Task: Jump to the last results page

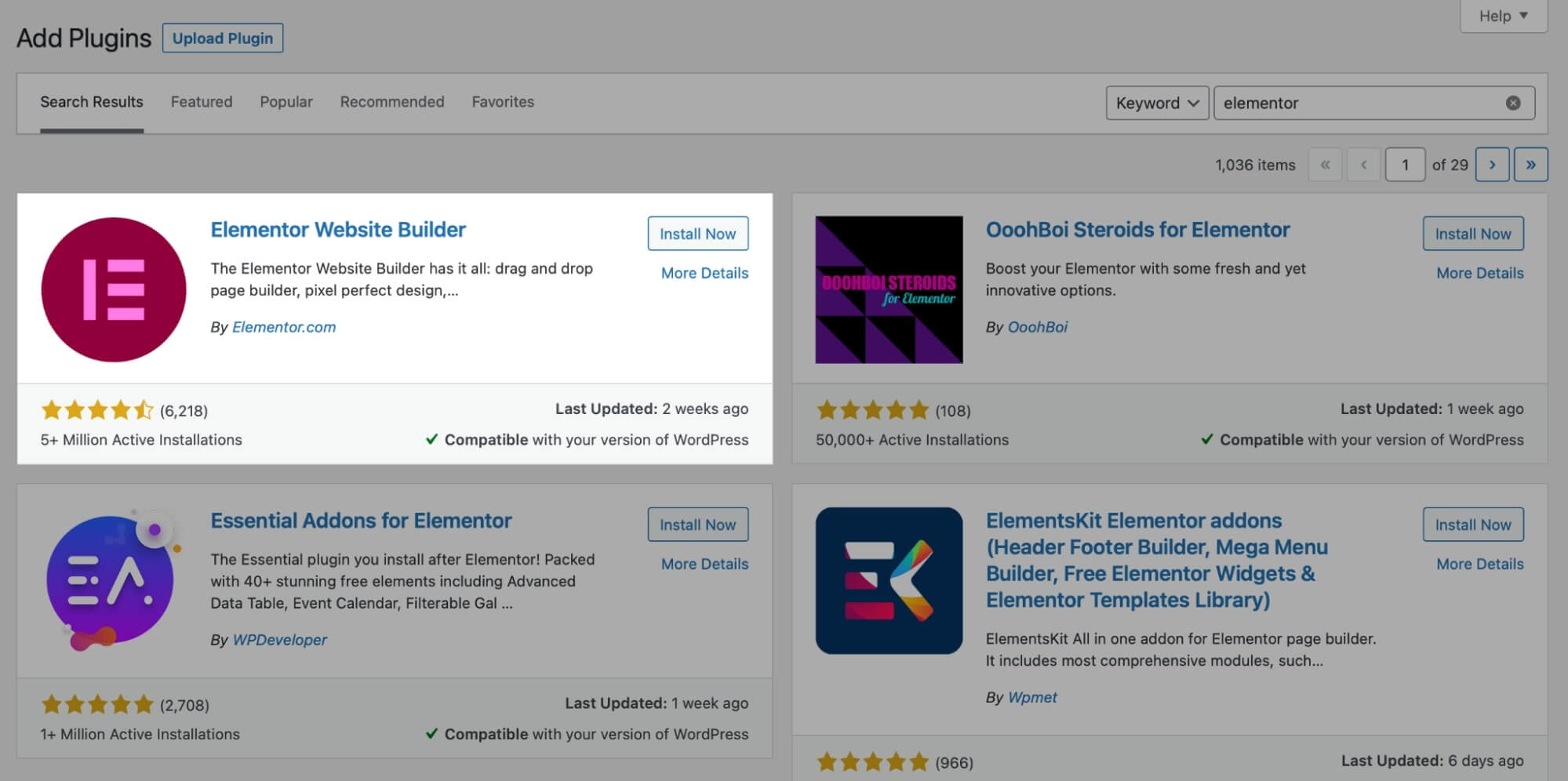Action: pyautogui.click(x=1530, y=165)
